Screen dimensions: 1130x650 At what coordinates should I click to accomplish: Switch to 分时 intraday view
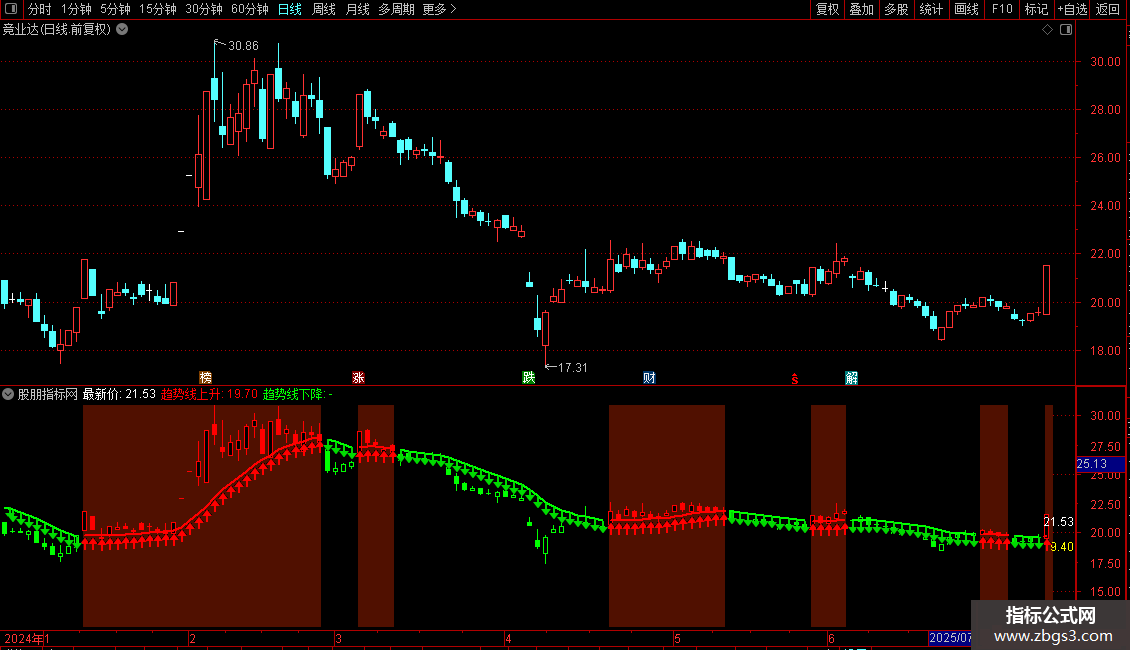coord(40,9)
